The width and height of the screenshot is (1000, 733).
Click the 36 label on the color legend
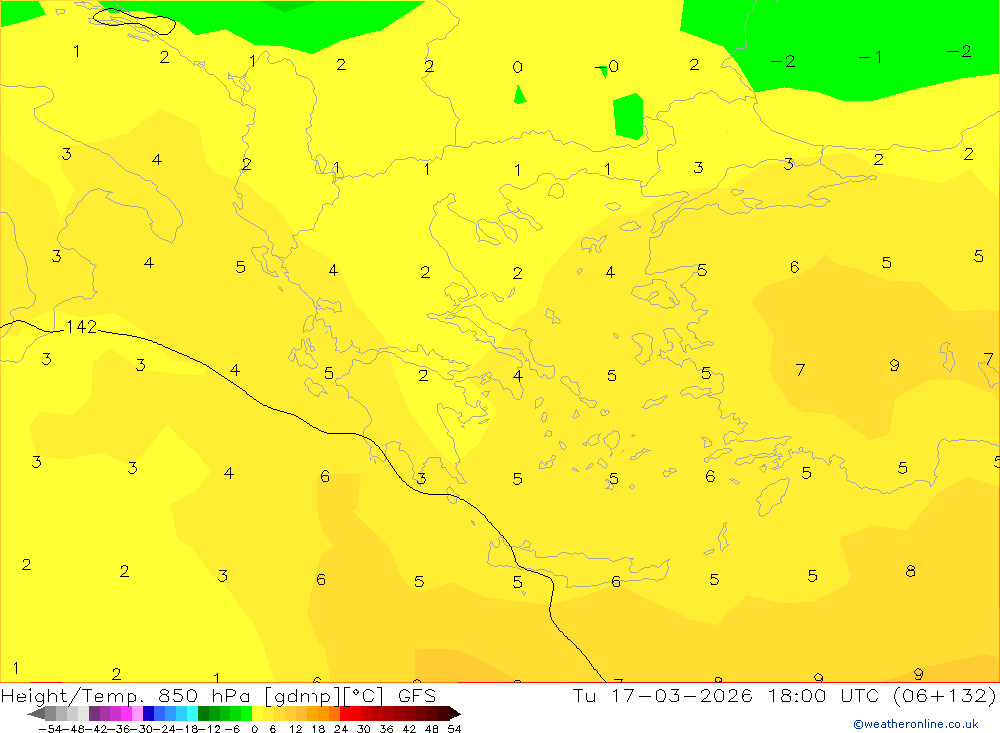coord(386,729)
